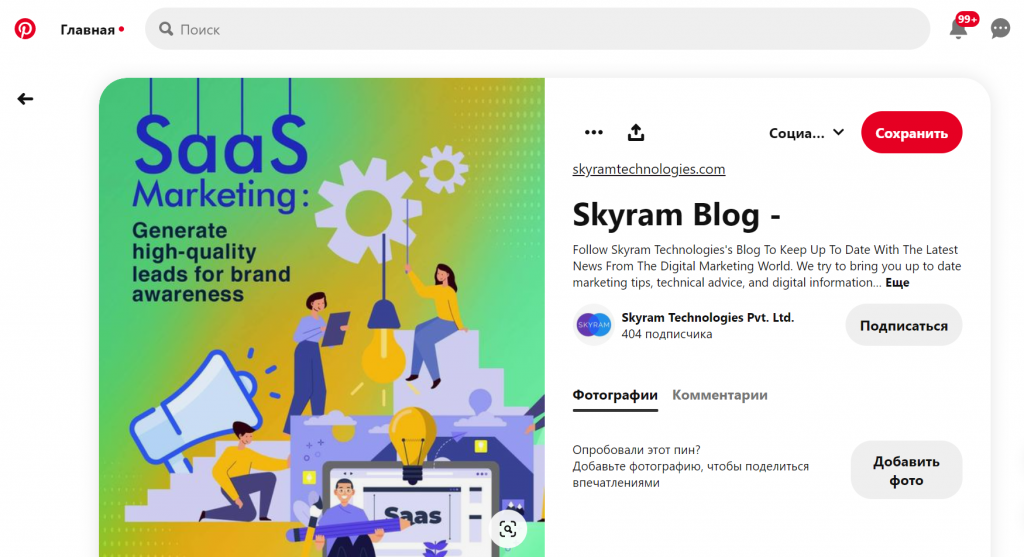The height and width of the screenshot is (557, 1024).
Task: Open the three-dot more options menu
Action: click(593, 133)
